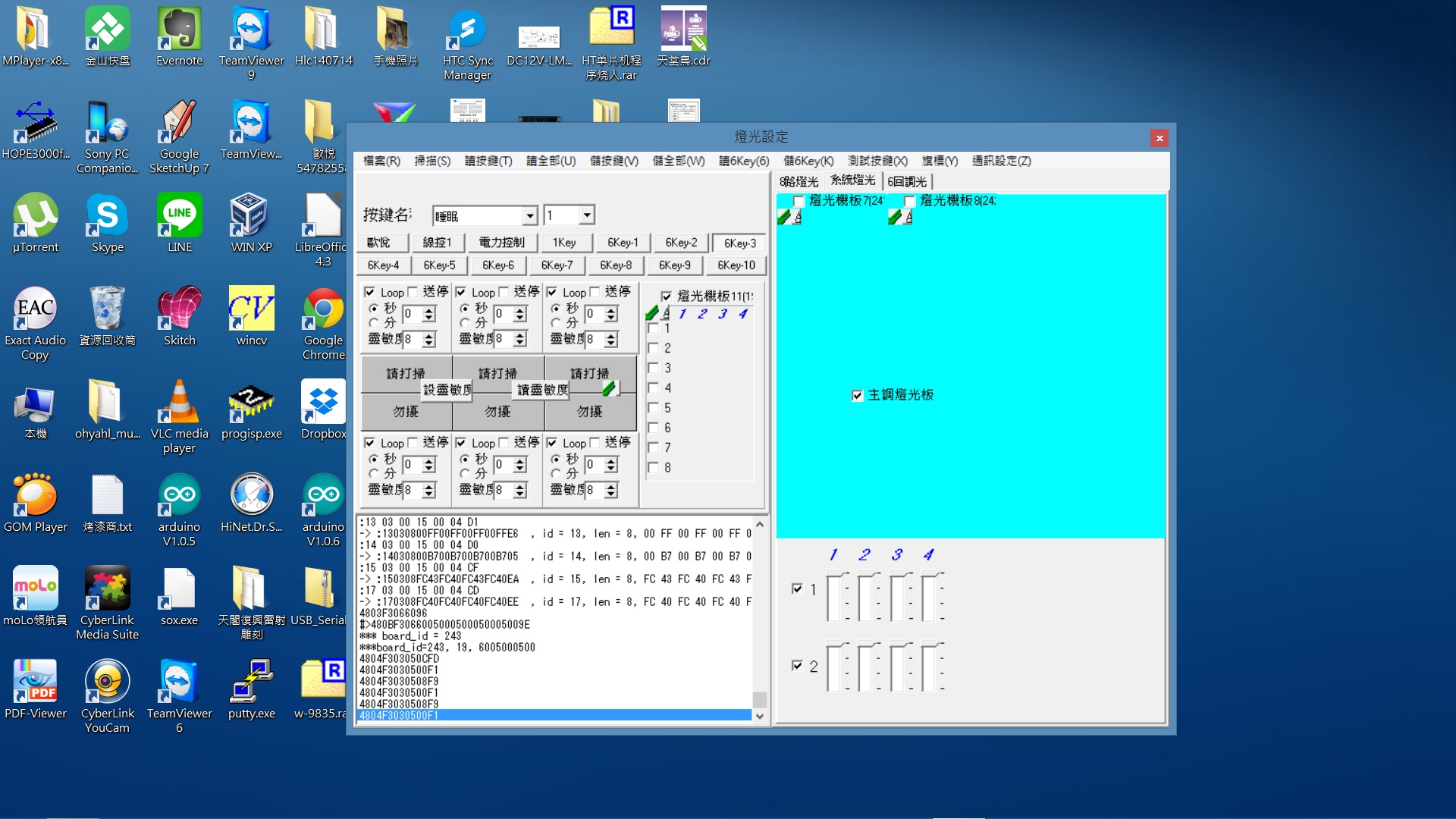Click the 設靈敏度 button
Viewport: 1456px width, 819px height.
(447, 390)
